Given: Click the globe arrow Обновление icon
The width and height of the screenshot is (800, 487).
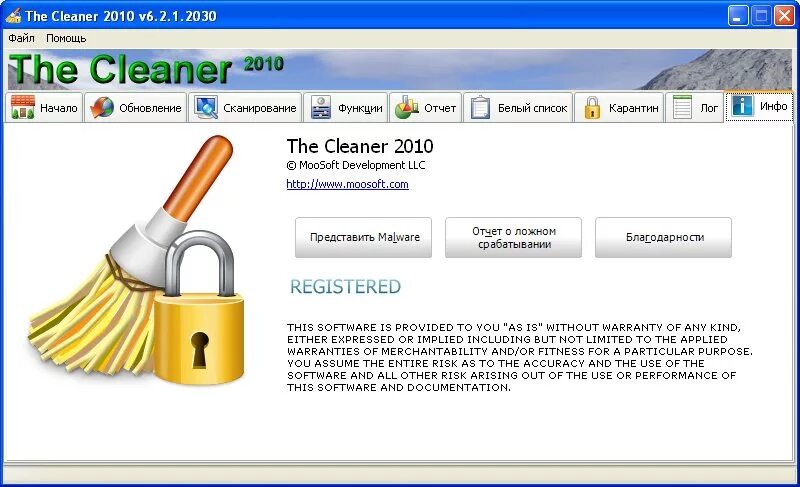Looking at the screenshot, I should point(102,108).
